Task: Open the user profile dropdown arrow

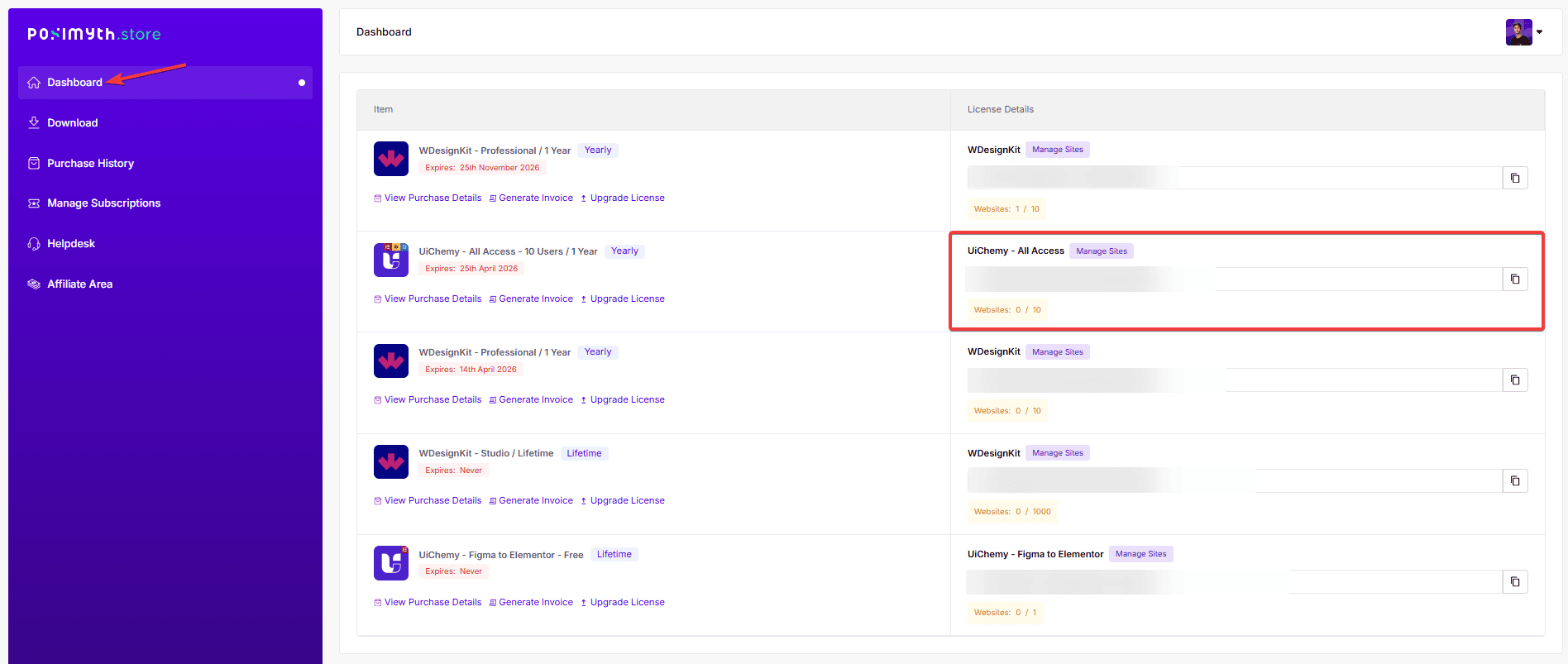Action: (x=1539, y=32)
